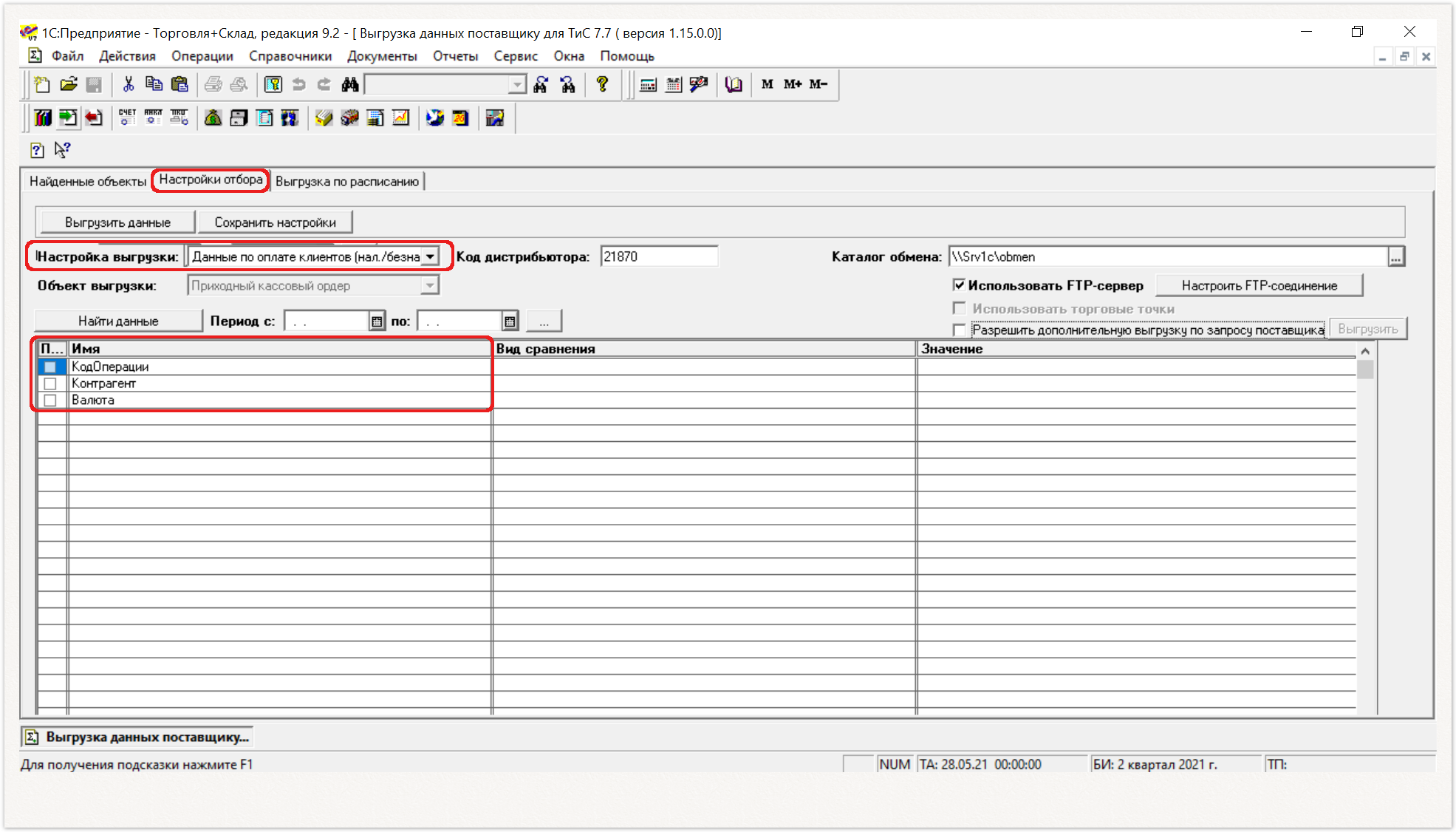Click the СЧЕТ invoice toolbar icon
The image size is (1456, 832).
coord(127,117)
